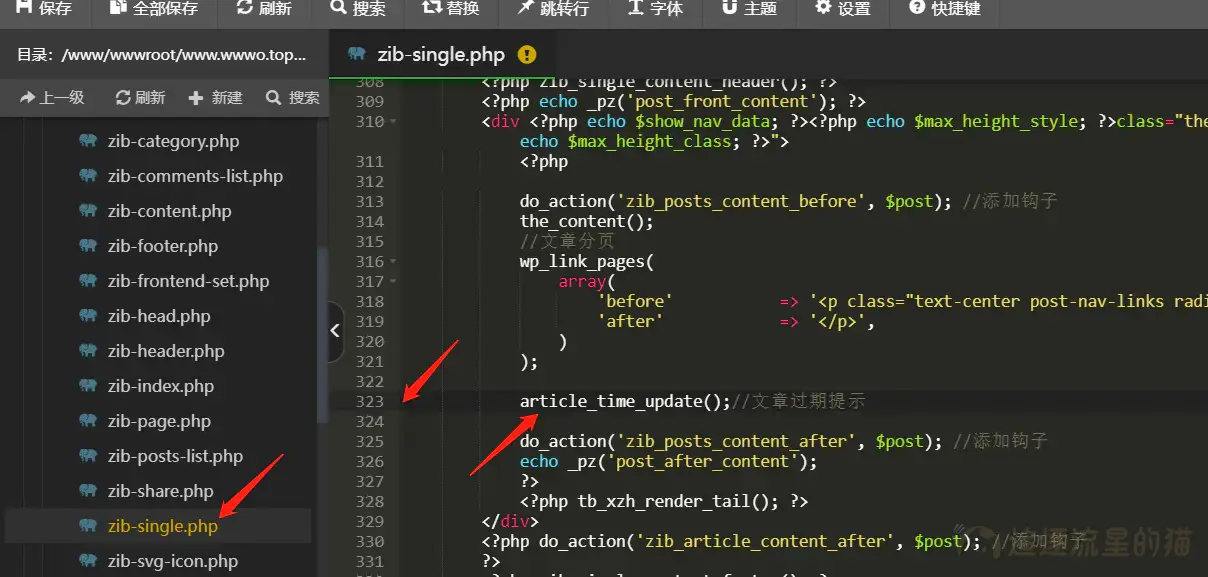Switch to the zib-single.php editor tab
1208x577 pixels.
point(440,55)
